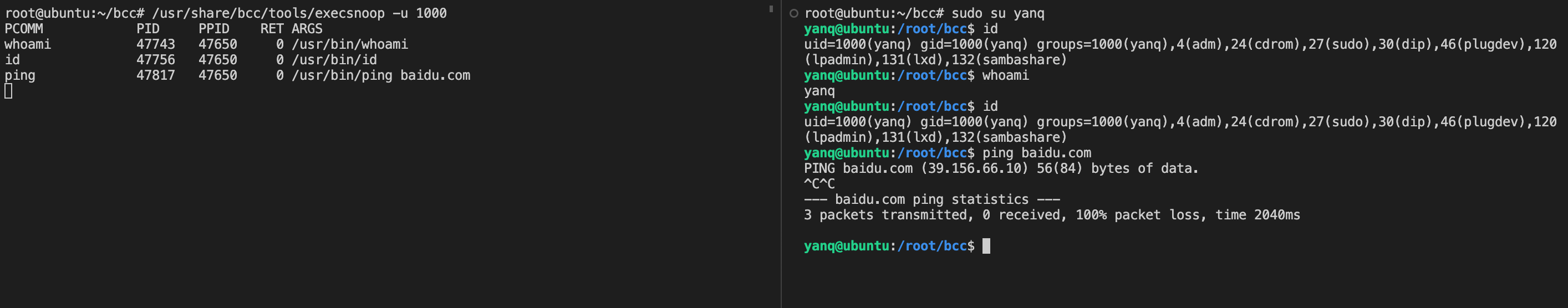Click the ^C^C interrupt line
Screen dimensions: 1568x308
tap(819, 184)
